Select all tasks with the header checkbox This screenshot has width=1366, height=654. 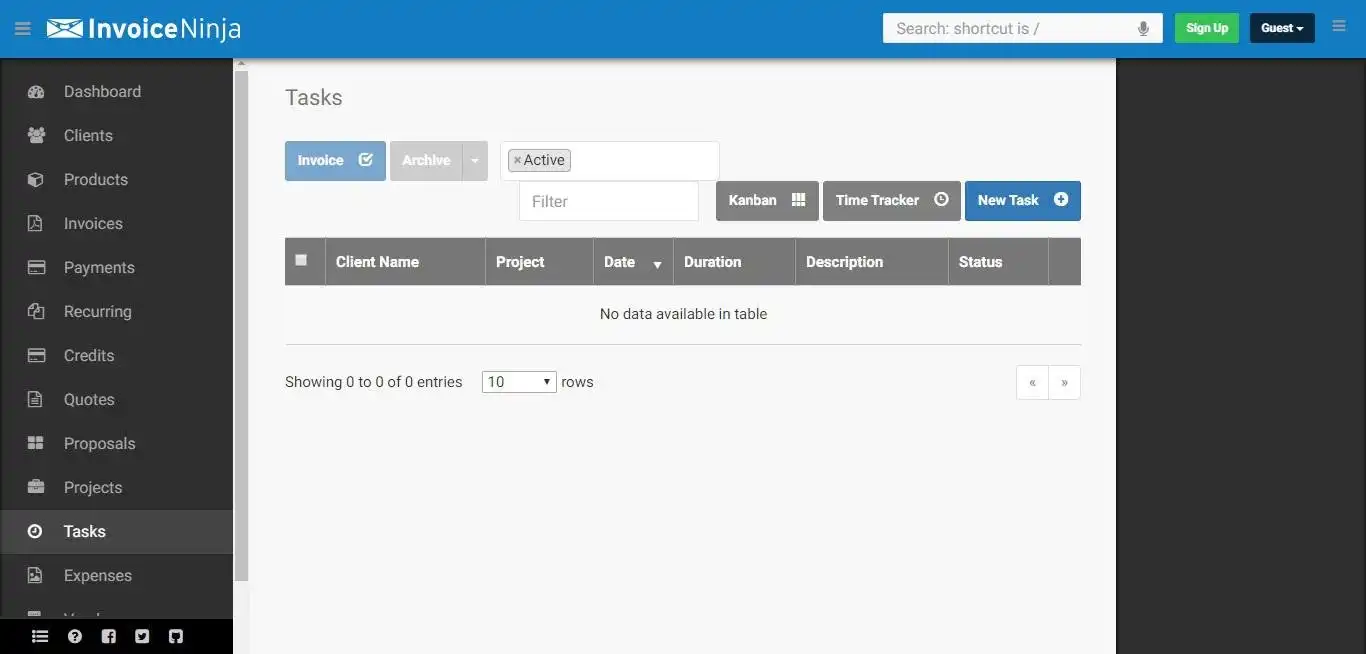point(302,260)
